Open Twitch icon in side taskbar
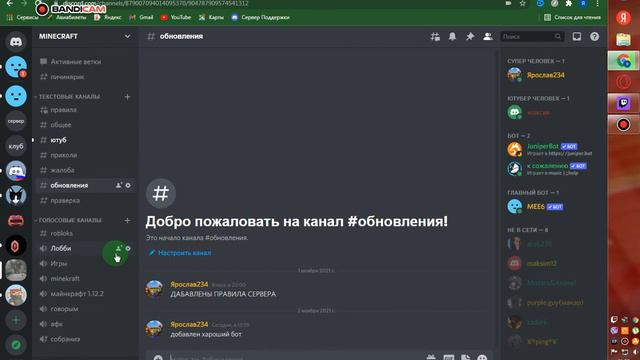This screenshot has width=640, height=360. pos(623,103)
